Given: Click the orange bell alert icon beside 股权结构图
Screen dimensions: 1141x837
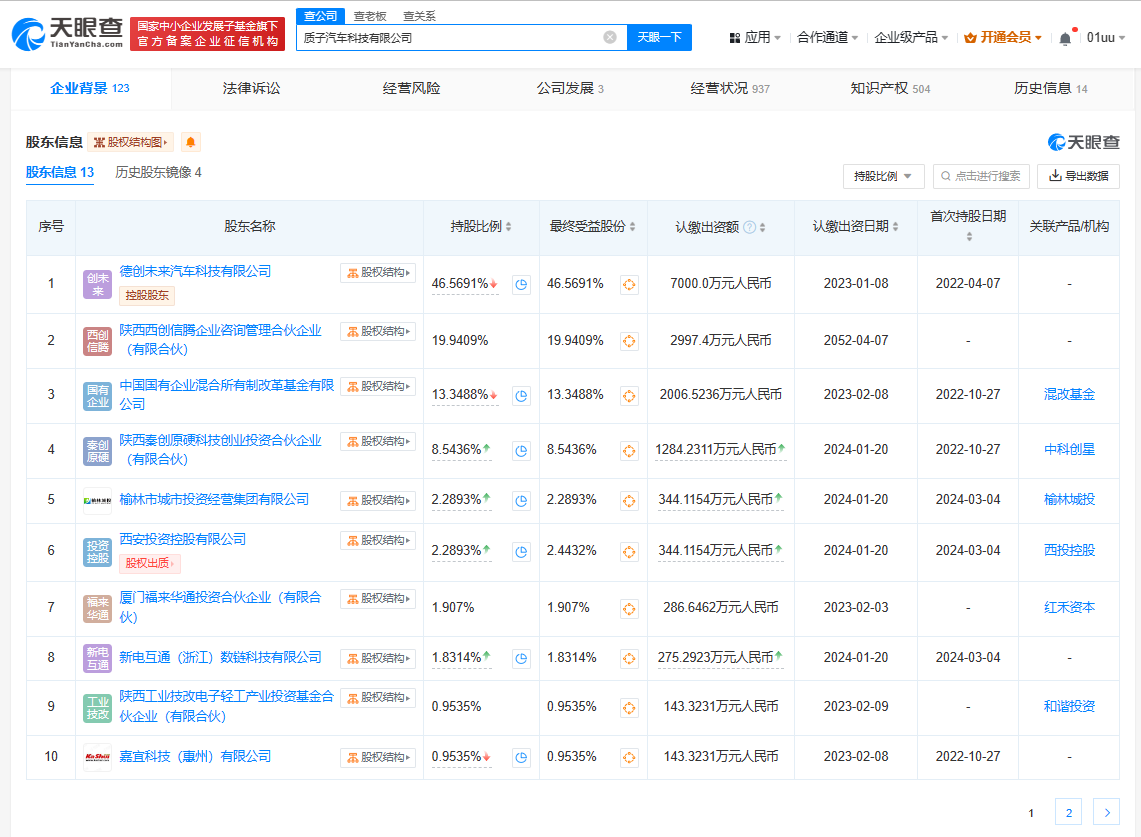Looking at the screenshot, I should (x=190, y=142).
